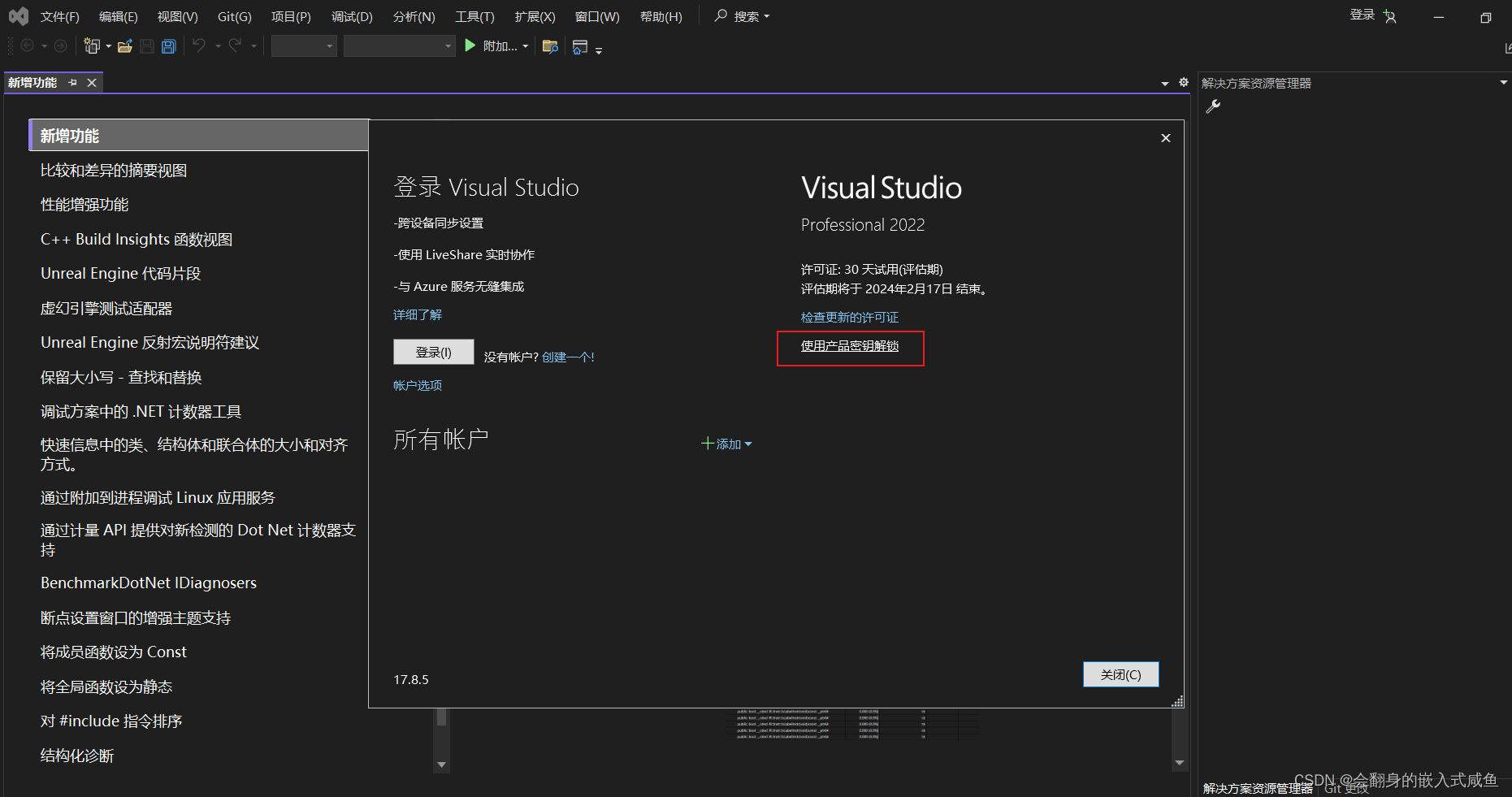Click the 帐户选项 link
Viewport: 1512px width, 797px height.
point(418,385)
